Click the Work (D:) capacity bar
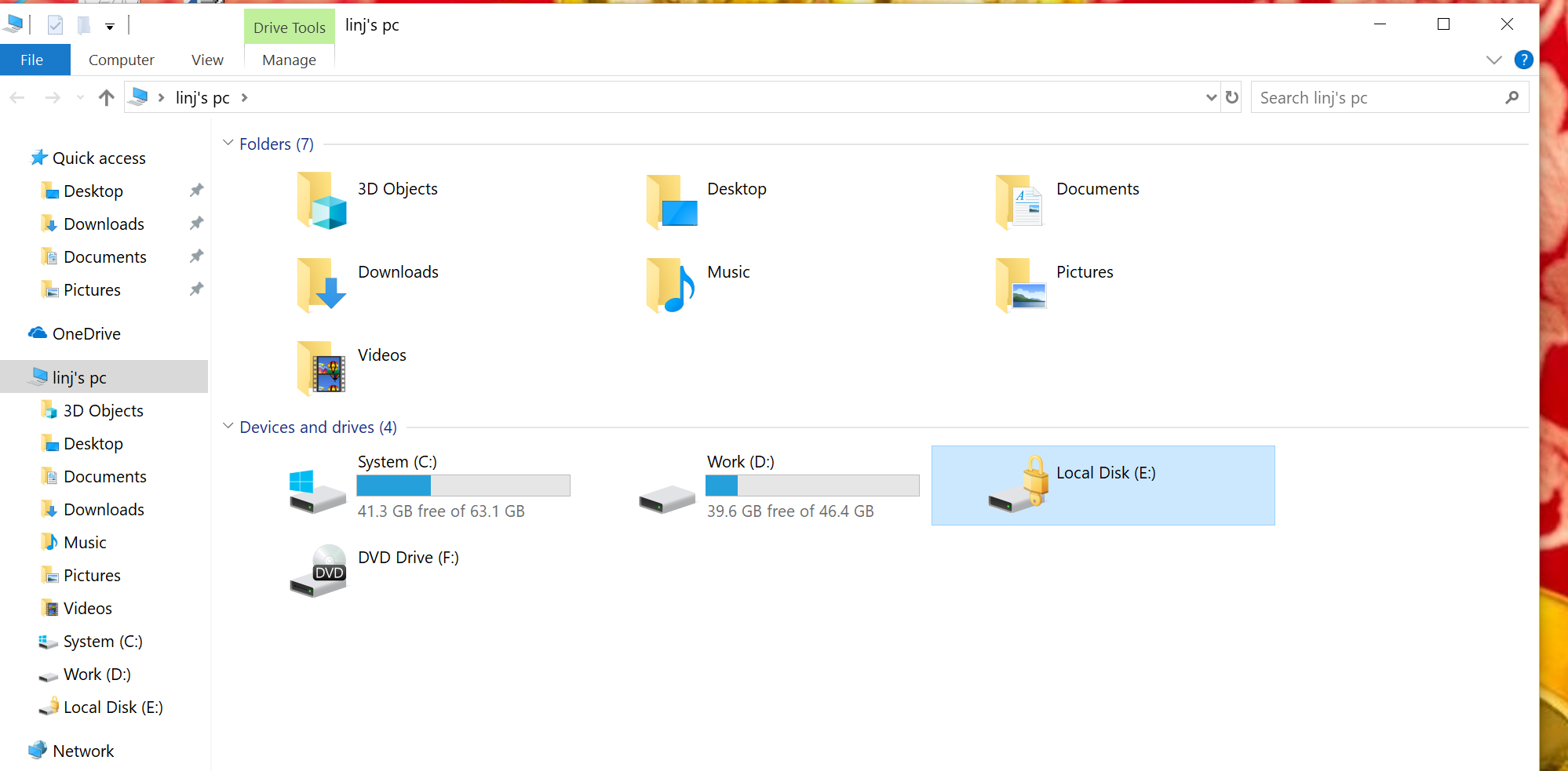Viewport: 1568px width, 771px height. pyautogui.click(x=812, y=486)
